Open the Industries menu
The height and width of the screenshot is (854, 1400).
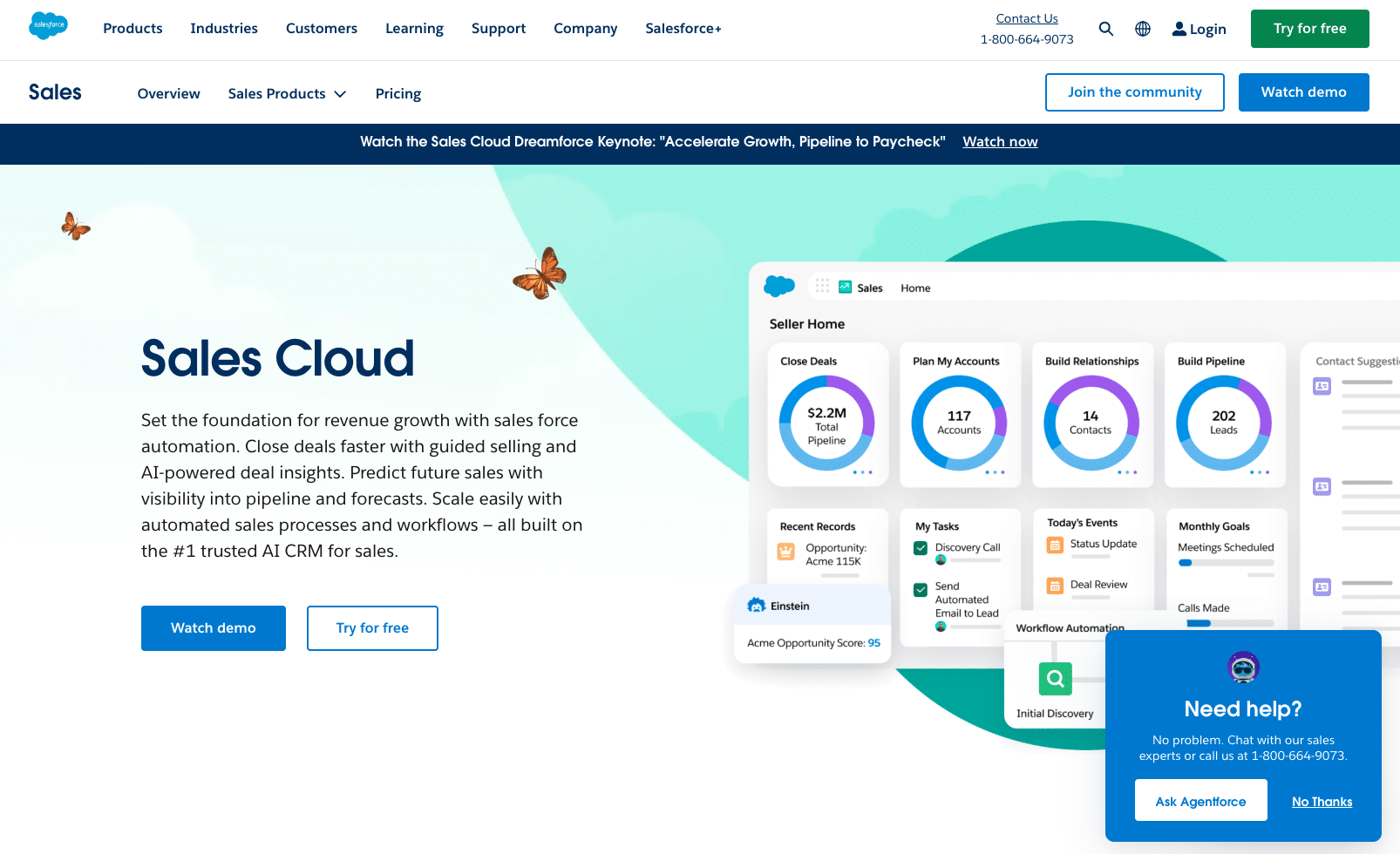click(x=224, y=29)
